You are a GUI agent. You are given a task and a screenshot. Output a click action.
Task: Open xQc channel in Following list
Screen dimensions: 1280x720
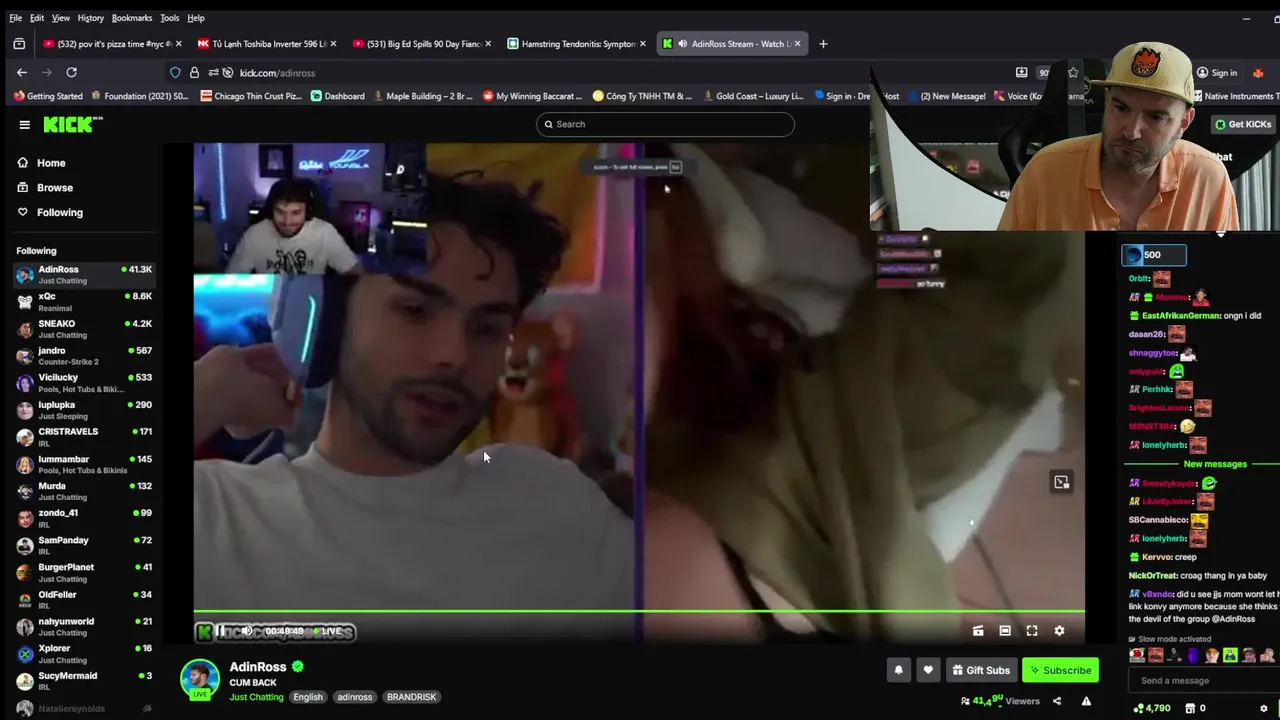(x=84, y=301)
